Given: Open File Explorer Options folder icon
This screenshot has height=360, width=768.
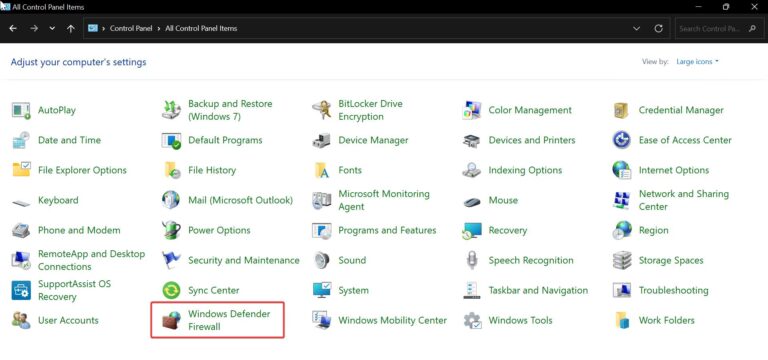Looking at the screenshot, I should 21,170.
